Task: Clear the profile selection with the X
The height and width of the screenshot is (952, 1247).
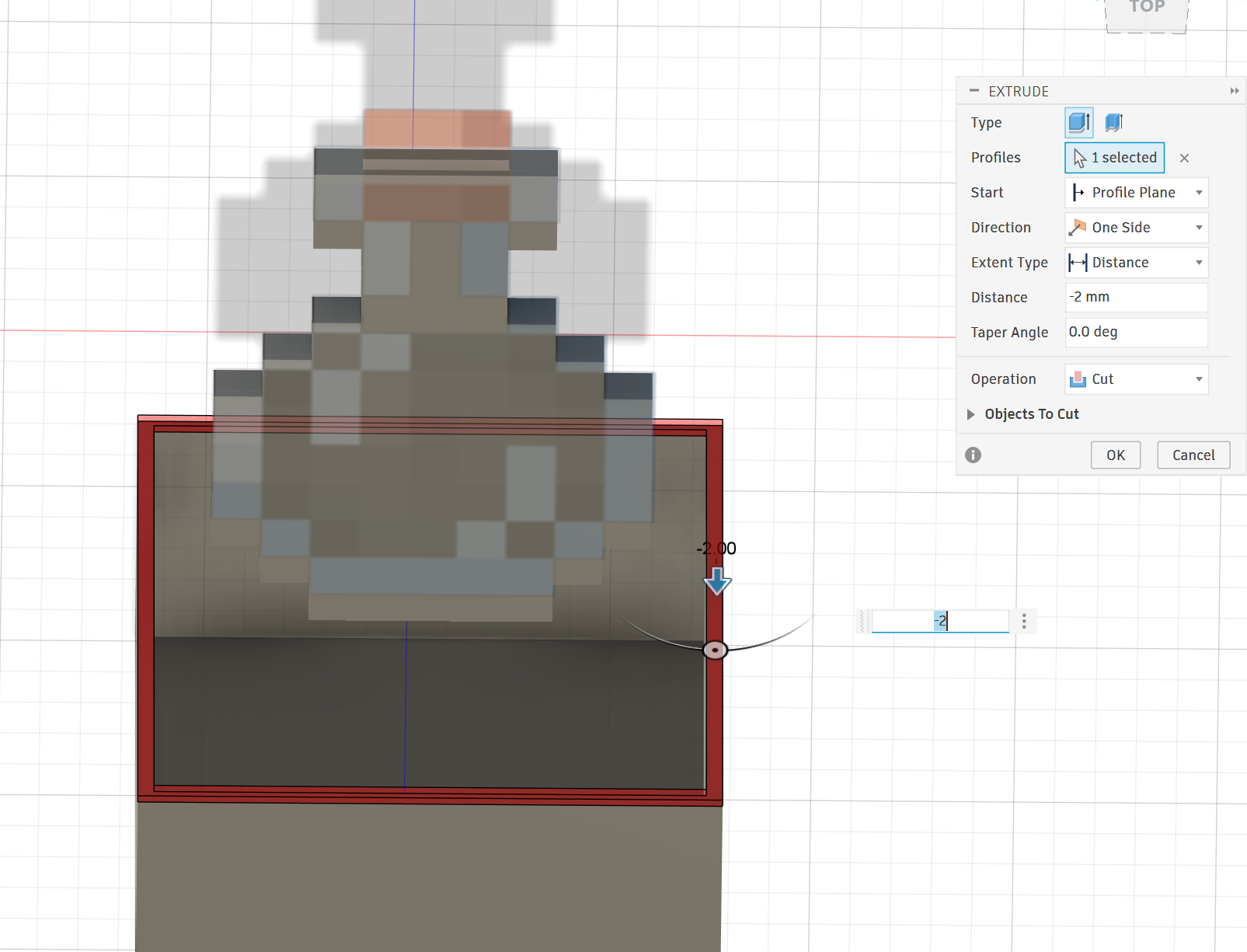Action: click(x=1184, y=158)
